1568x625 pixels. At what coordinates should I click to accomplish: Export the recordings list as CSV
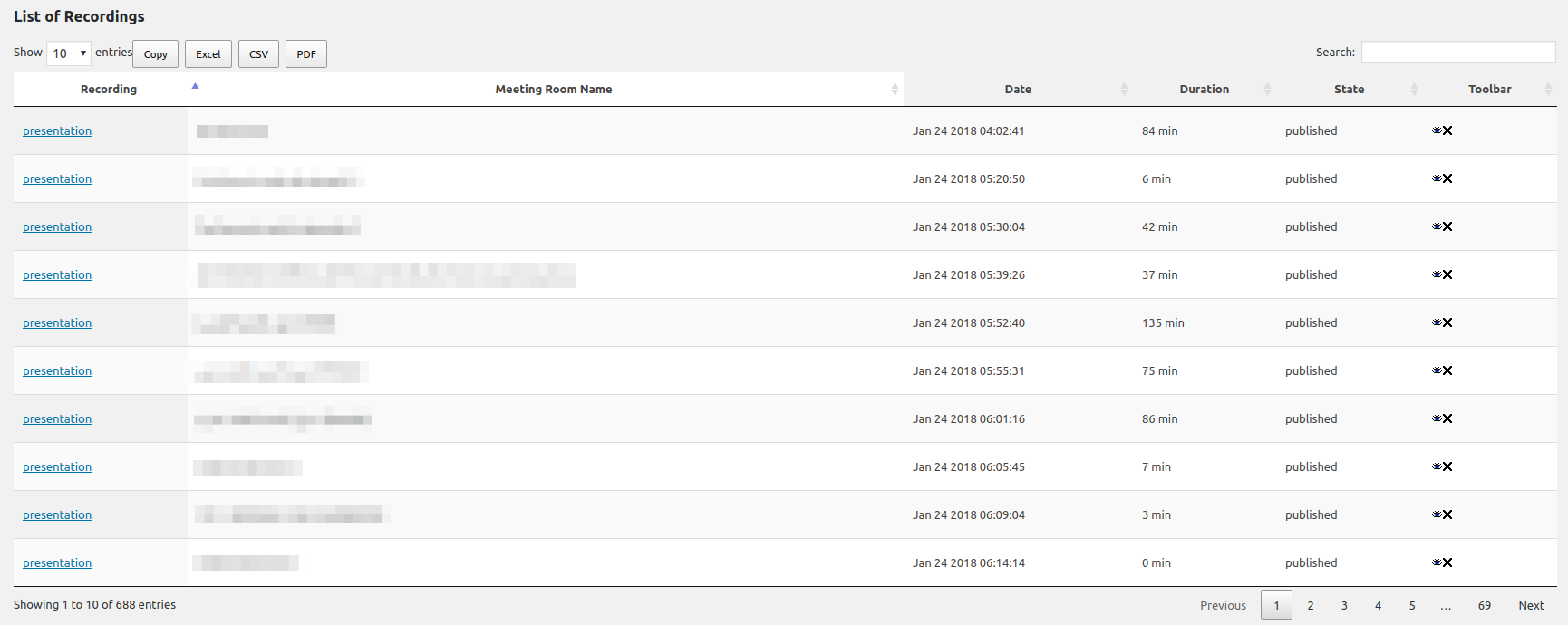coord(259,54)
